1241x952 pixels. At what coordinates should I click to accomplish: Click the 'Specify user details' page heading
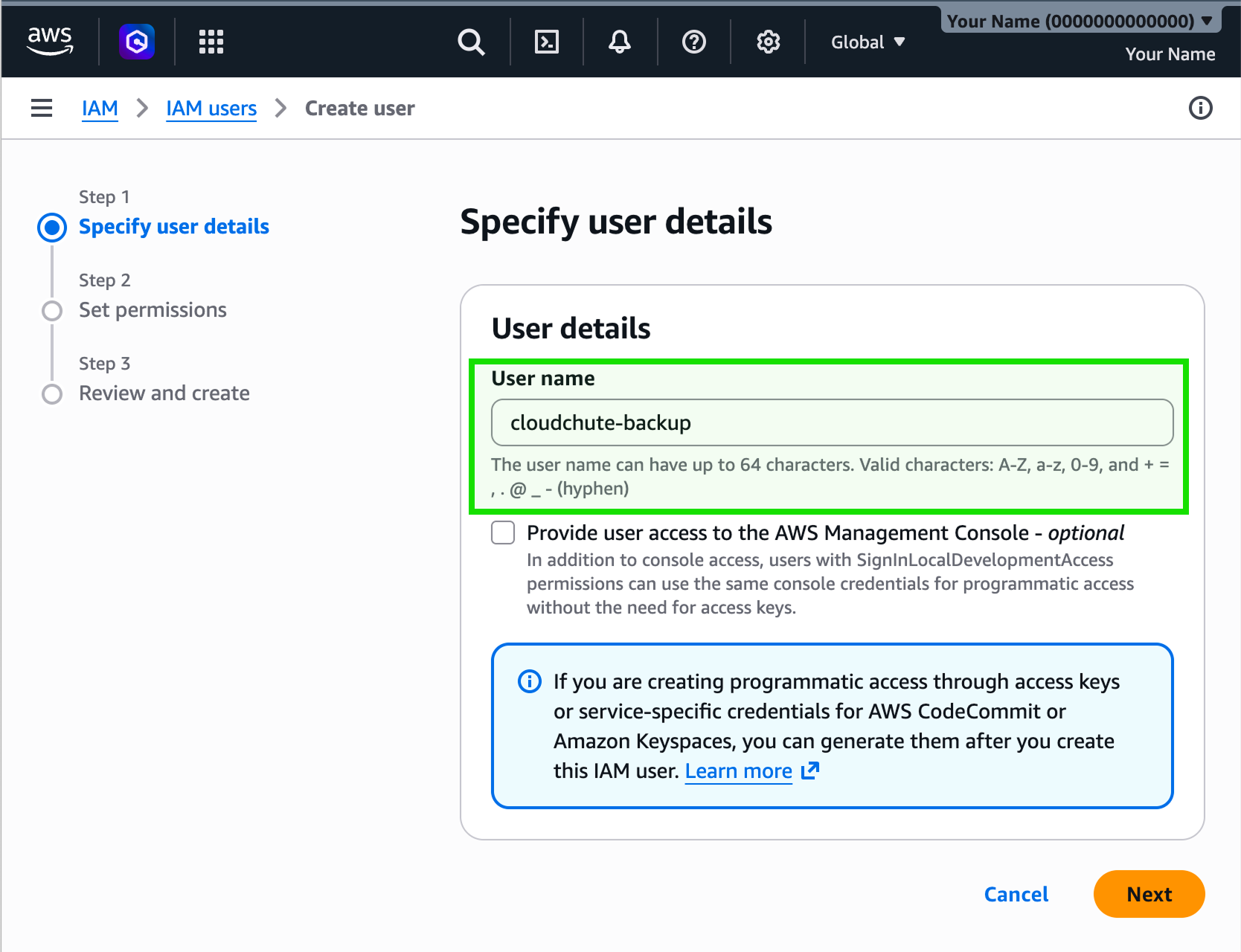point(616,222)
